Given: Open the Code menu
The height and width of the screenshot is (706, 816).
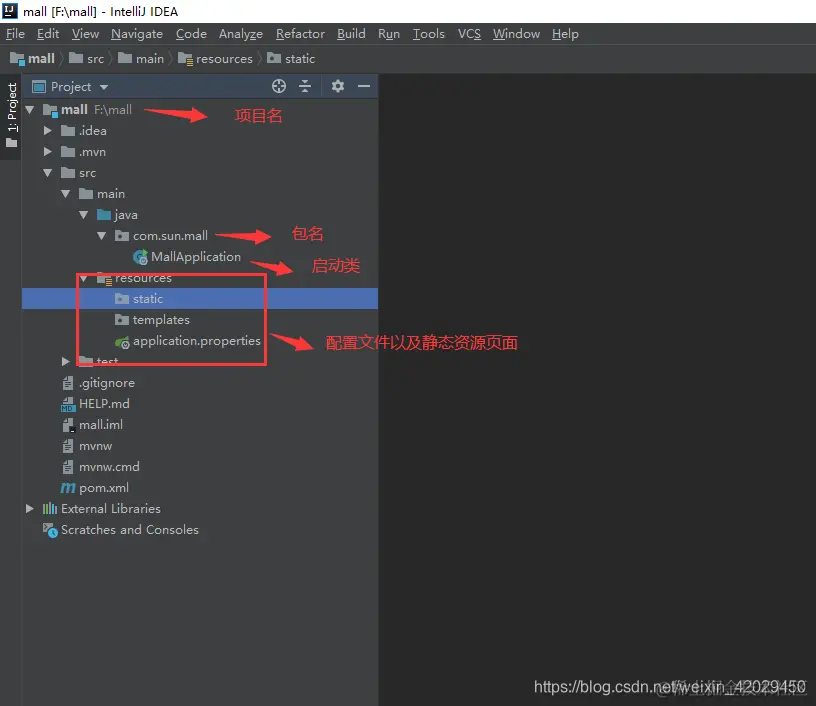Looking at the screenshot, I should coord(191,34).
